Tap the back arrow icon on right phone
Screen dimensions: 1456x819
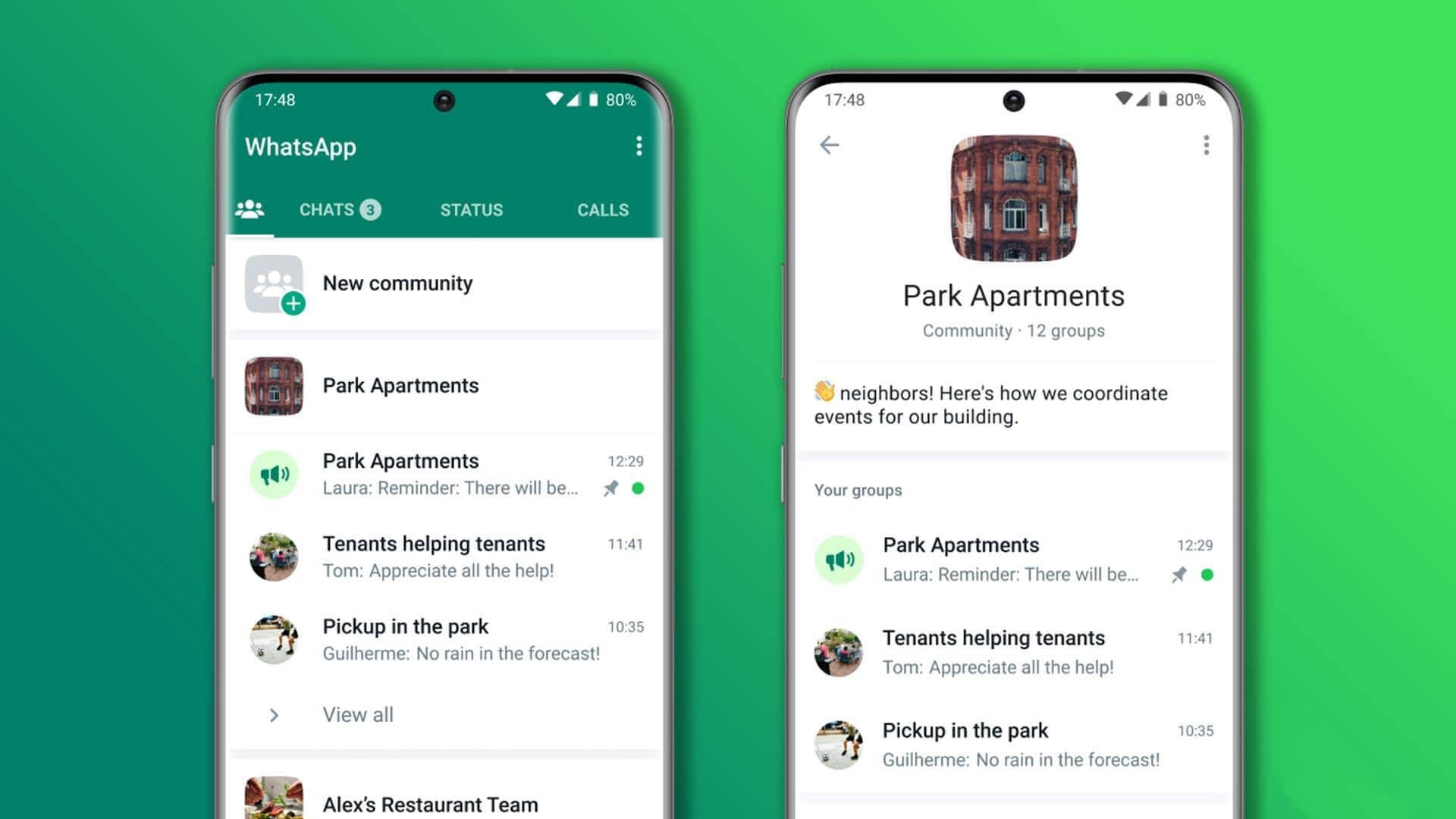pyautogui.click(x=829, y=144)
